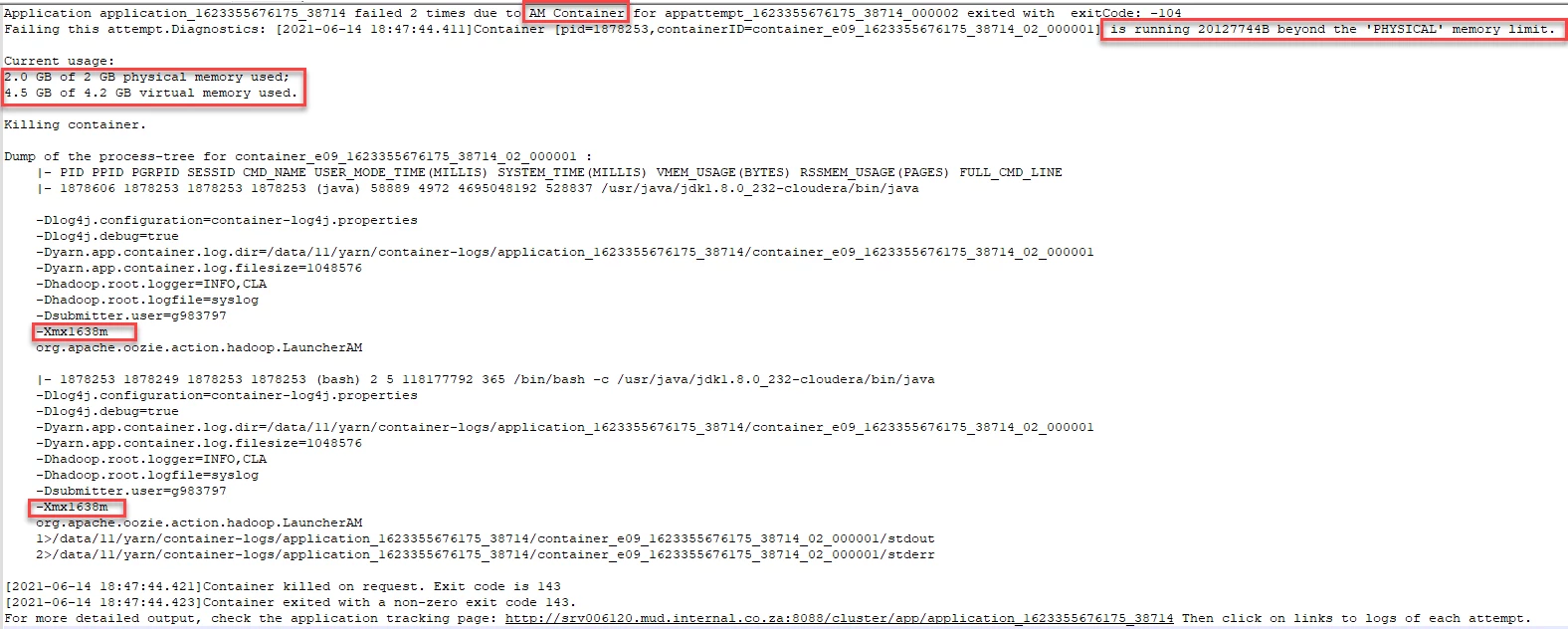
Task: Open the application tracking page link
Action: coord(839,618)
